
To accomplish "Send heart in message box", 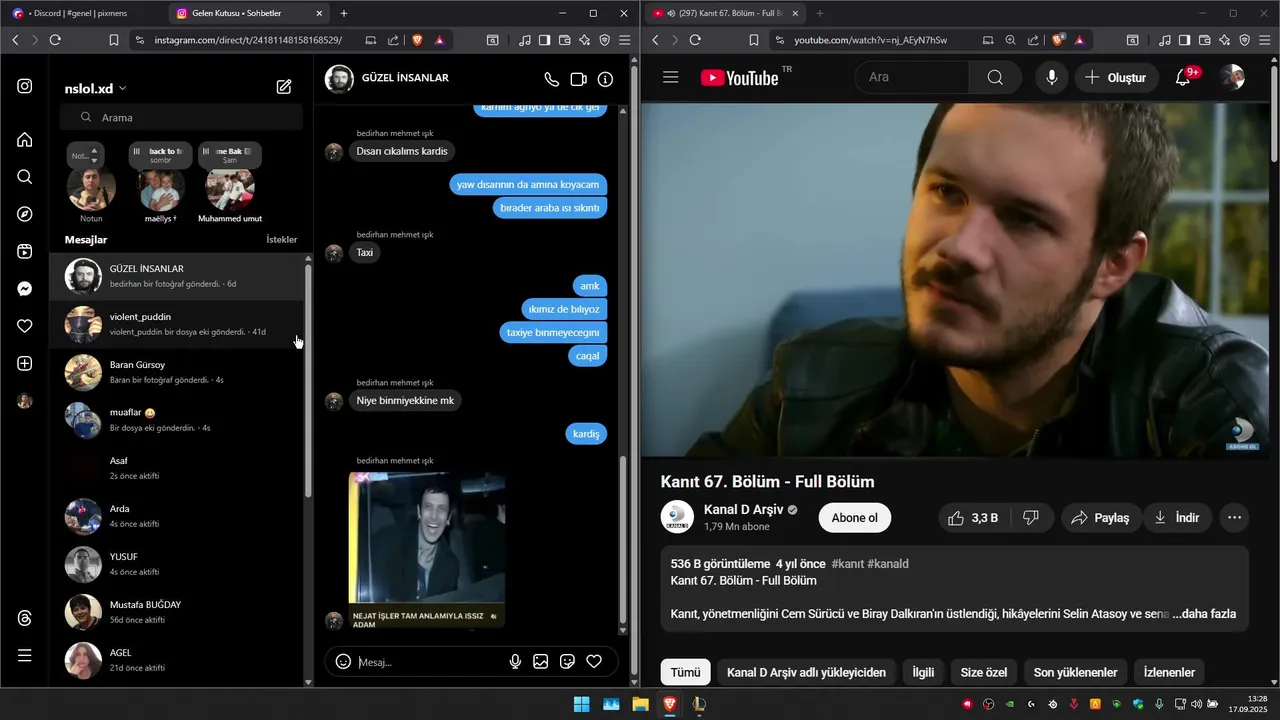I will tap(594, 661).
